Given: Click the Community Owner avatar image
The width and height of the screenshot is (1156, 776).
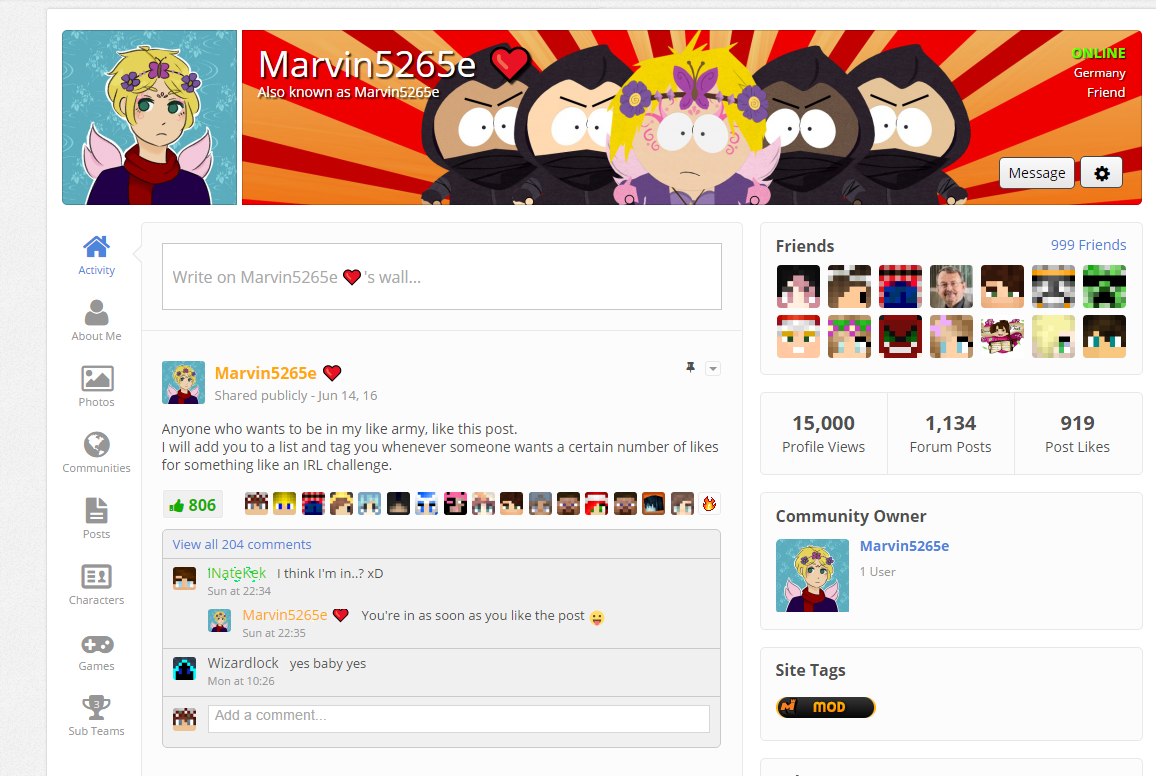Looking at the screenshot, I should coord(812,576).
